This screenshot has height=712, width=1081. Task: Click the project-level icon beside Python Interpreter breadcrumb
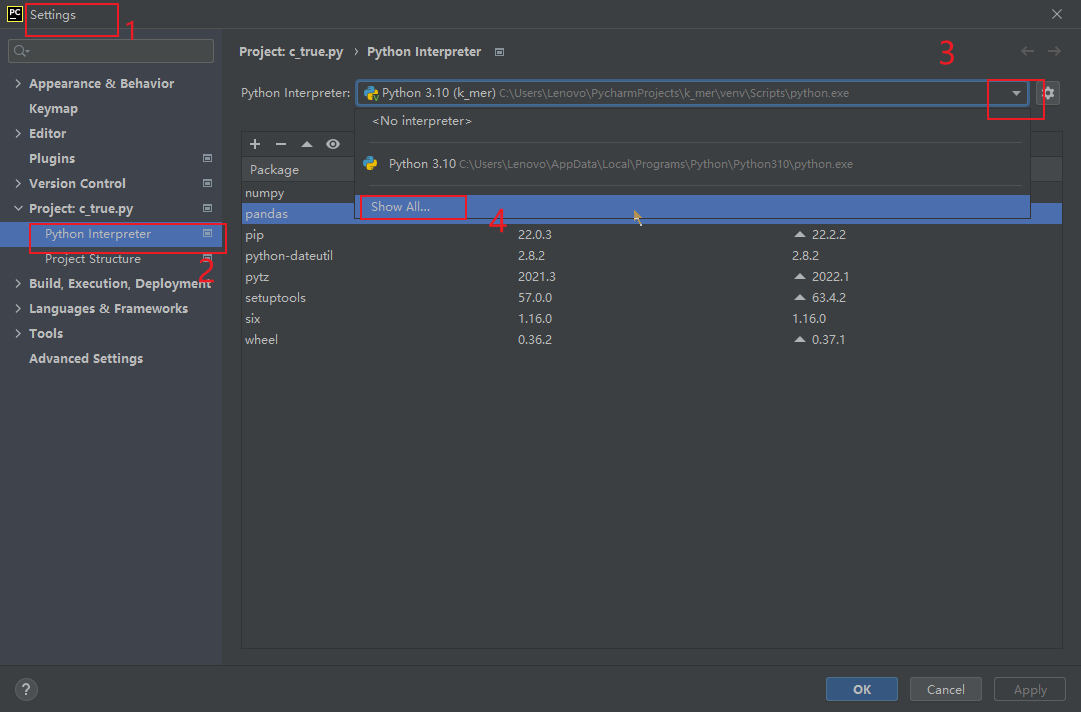click(x=500, y=52)
